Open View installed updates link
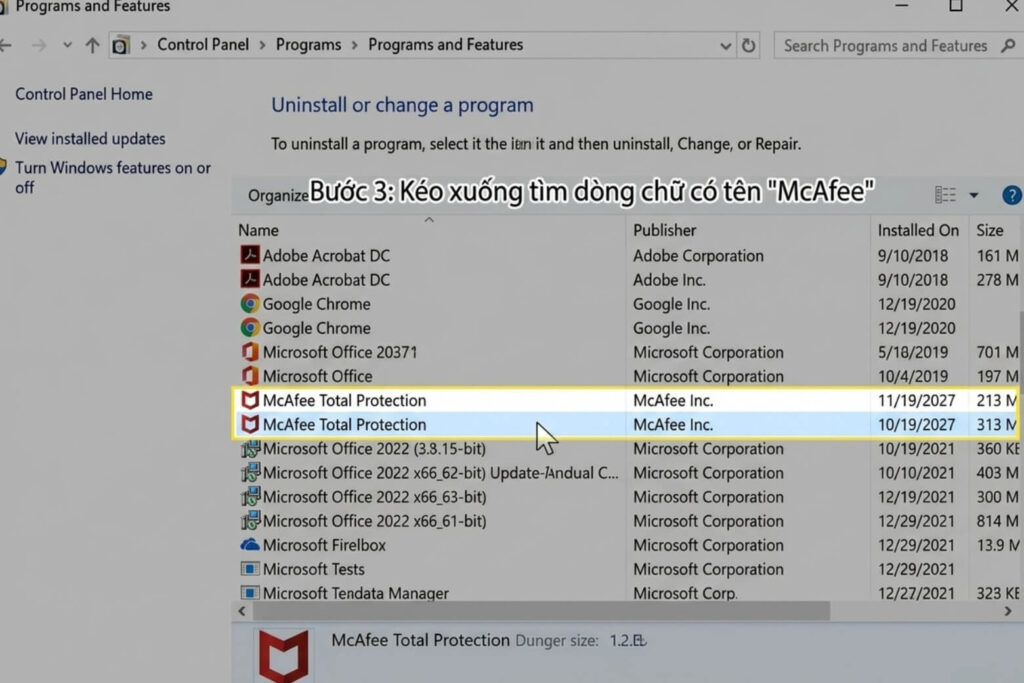The width and height of the screenshot is (1024, 683). tap(90, 138)
